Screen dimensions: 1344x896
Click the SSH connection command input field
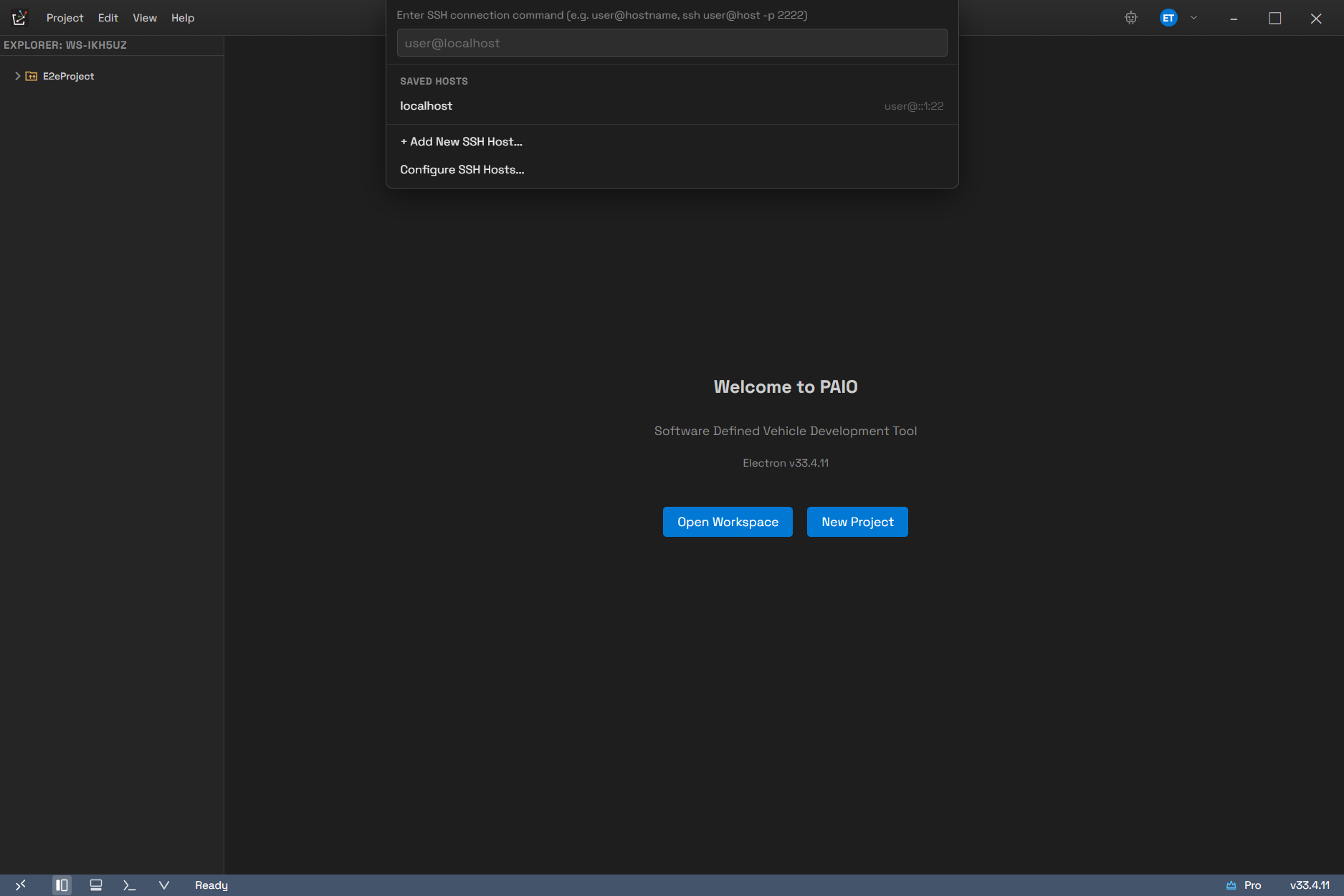[x=672, y=43]
